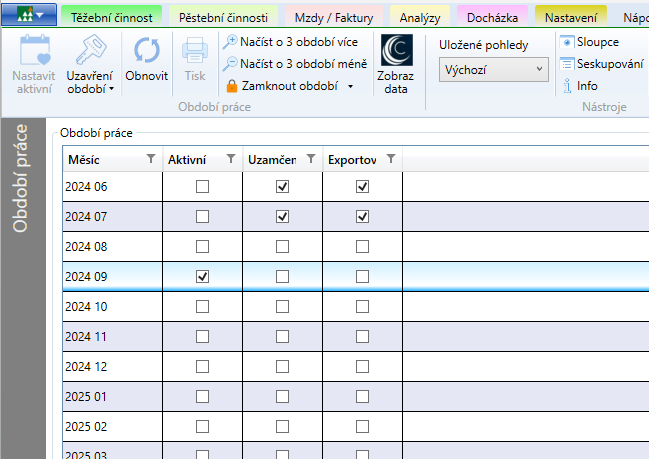The image size is (649, 459).
Task: Expand the Zamknout období dropdown arrow
Action: [x=351, y=87]
